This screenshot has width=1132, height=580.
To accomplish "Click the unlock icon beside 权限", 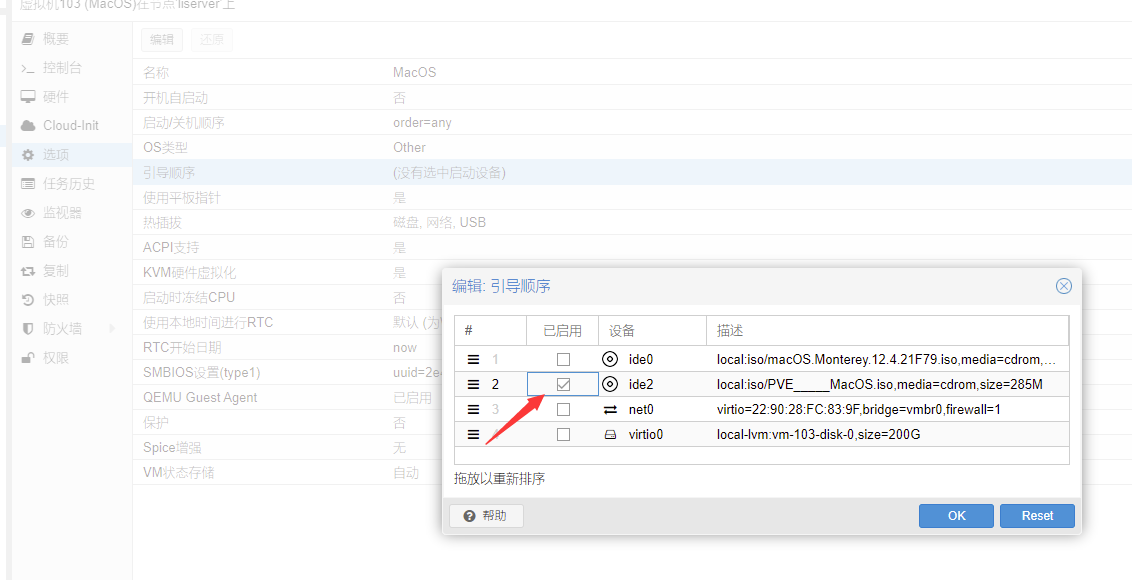I will click(x=28, y=358).
